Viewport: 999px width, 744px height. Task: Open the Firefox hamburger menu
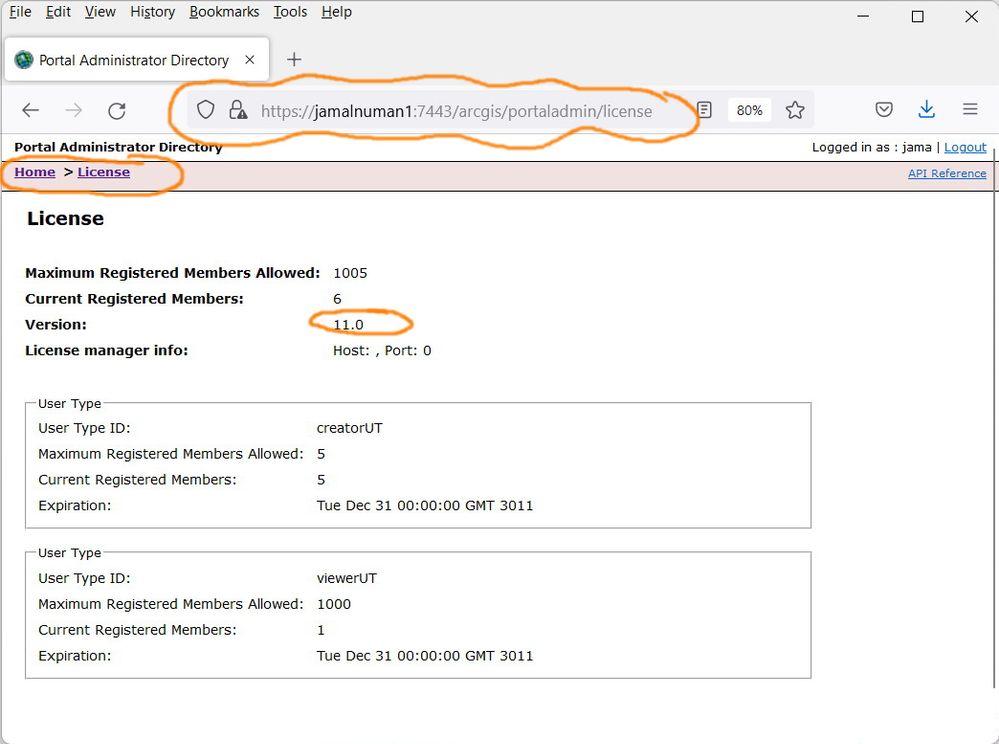[970, 110]
